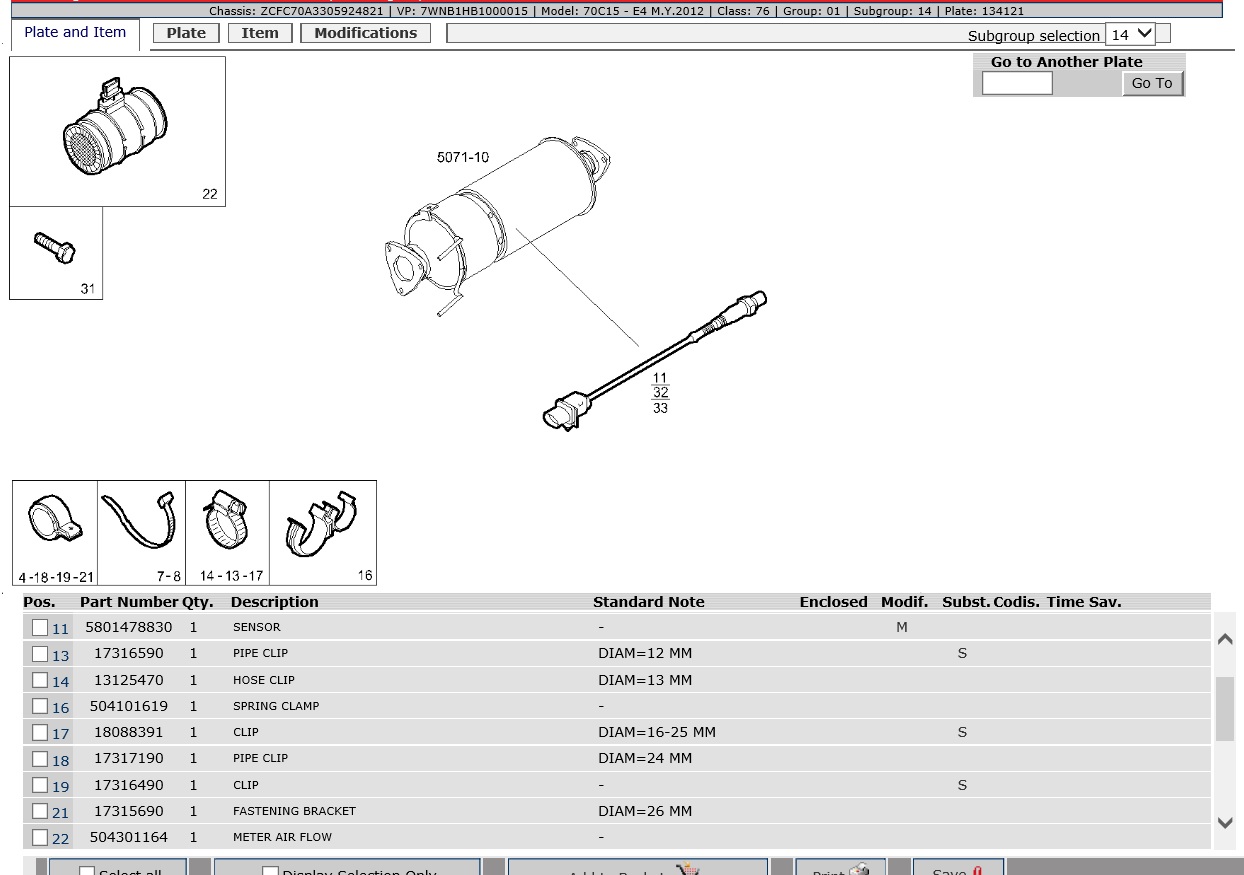Tick the checkbox for position 11 SENSOR
The height and width of the screenshot is (875, 1244).
pyautogui.click(x=40, y=627)
